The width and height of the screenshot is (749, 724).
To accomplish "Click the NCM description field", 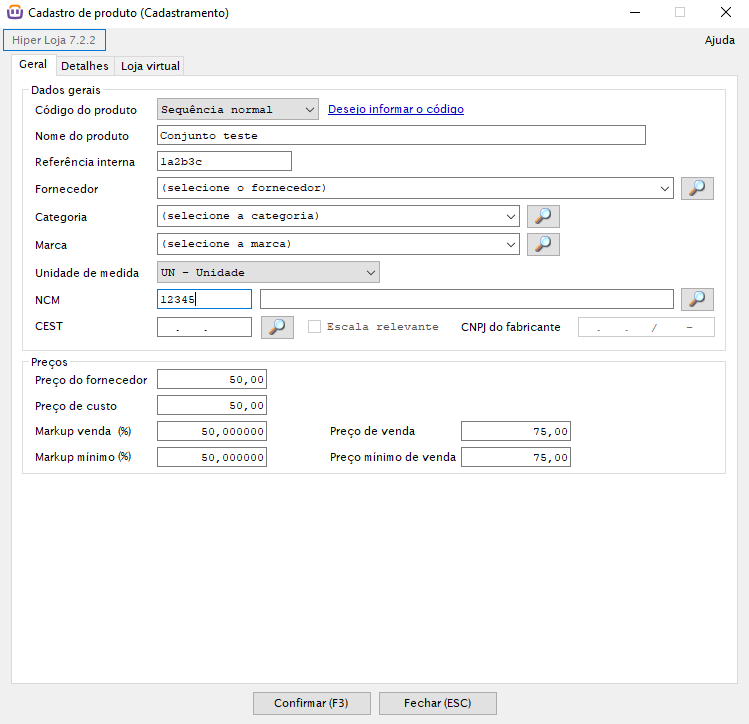I will coord(467,299).
